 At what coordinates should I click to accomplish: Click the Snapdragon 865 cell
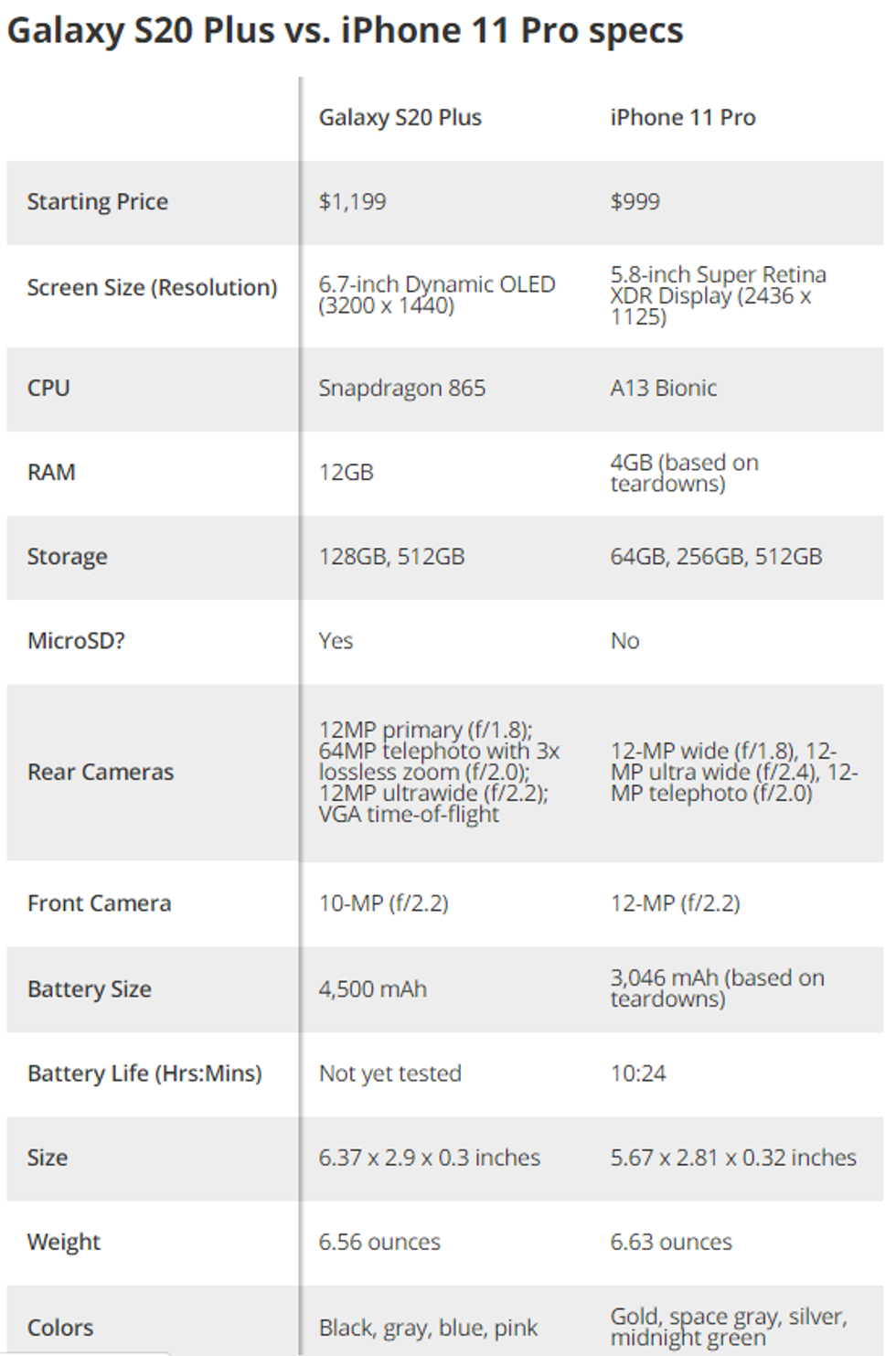pyautogui.click(x=401, y=389)
